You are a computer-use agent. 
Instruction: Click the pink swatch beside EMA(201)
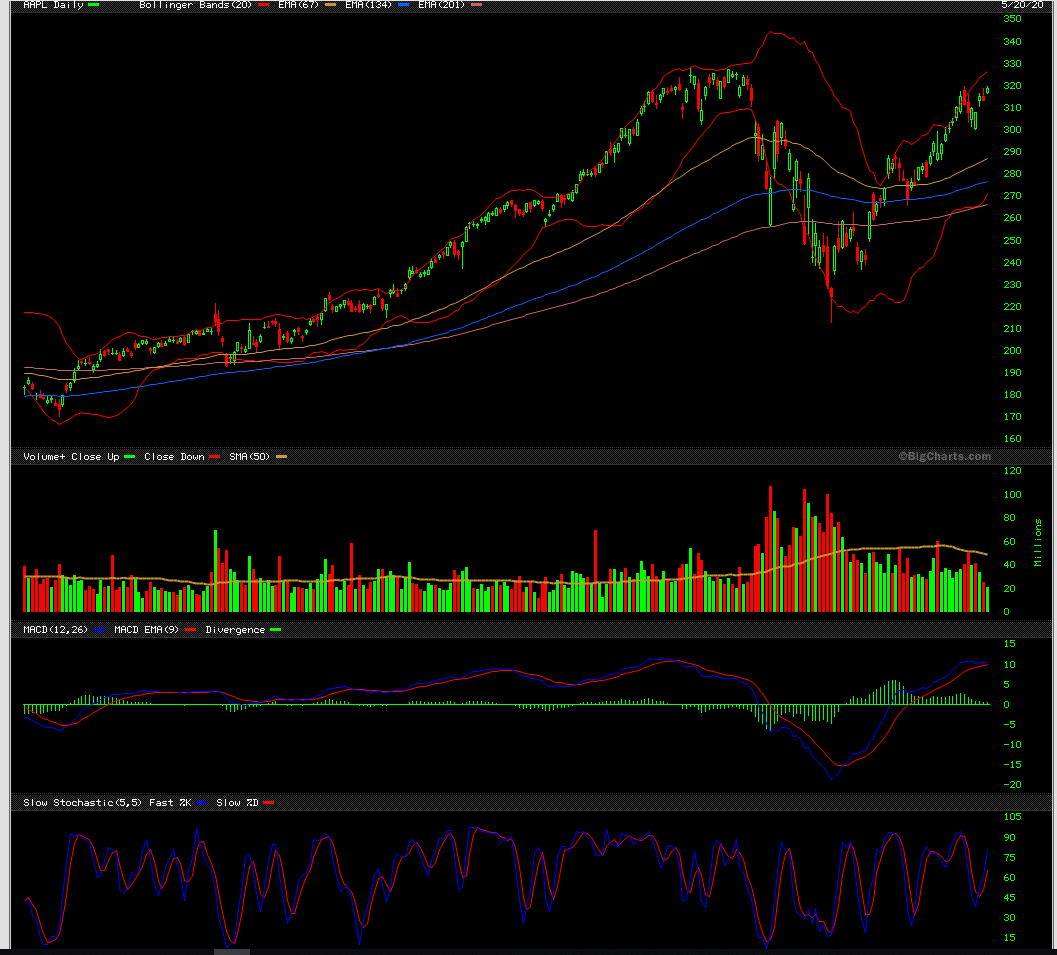coord(477,5)
